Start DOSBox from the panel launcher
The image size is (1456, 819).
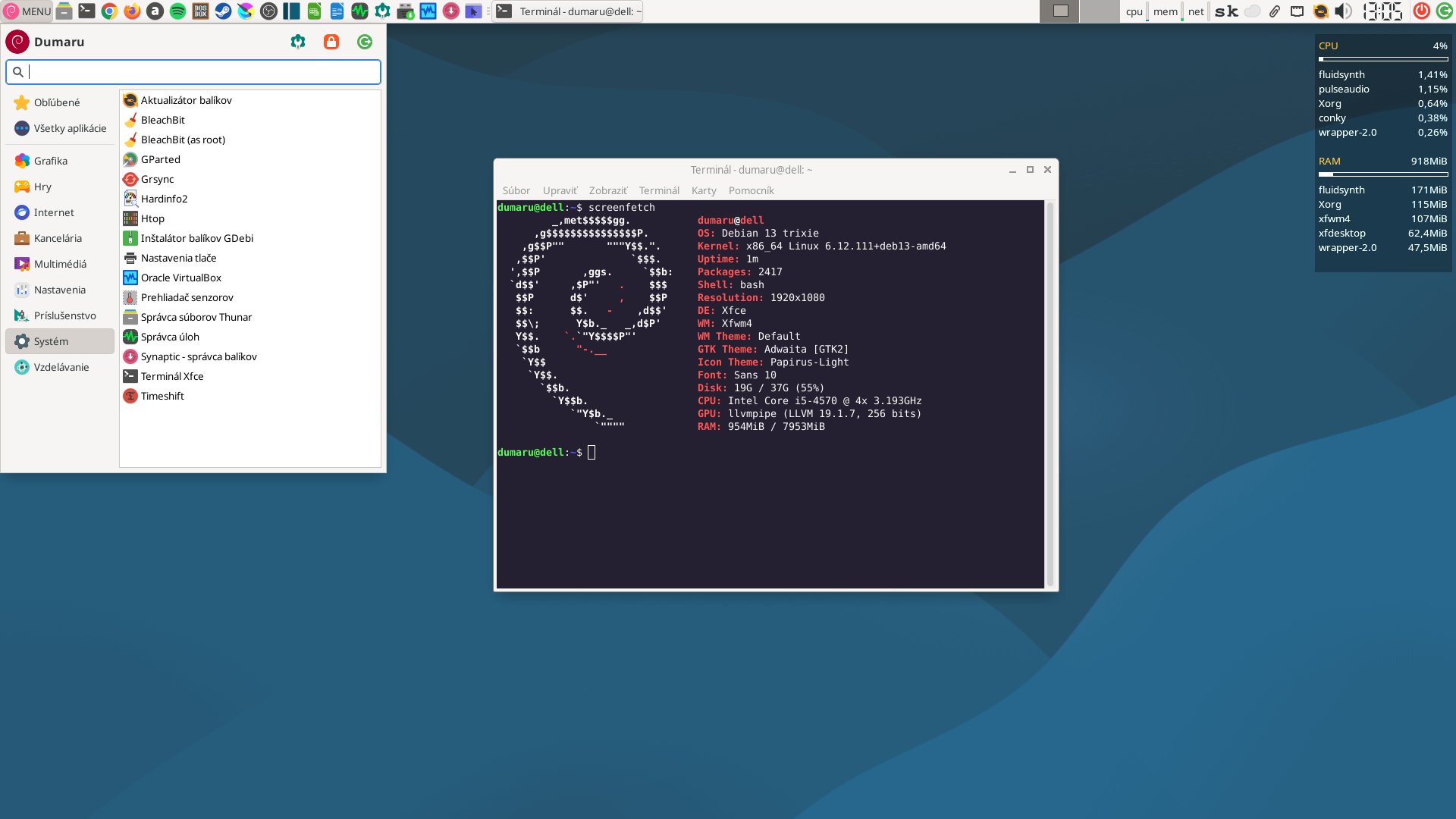coord(200,11)
